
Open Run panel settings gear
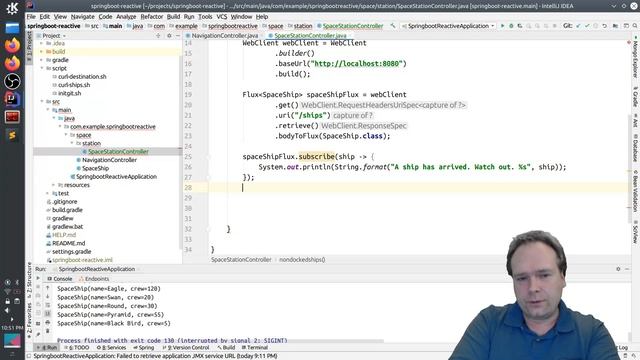[618, 269]
